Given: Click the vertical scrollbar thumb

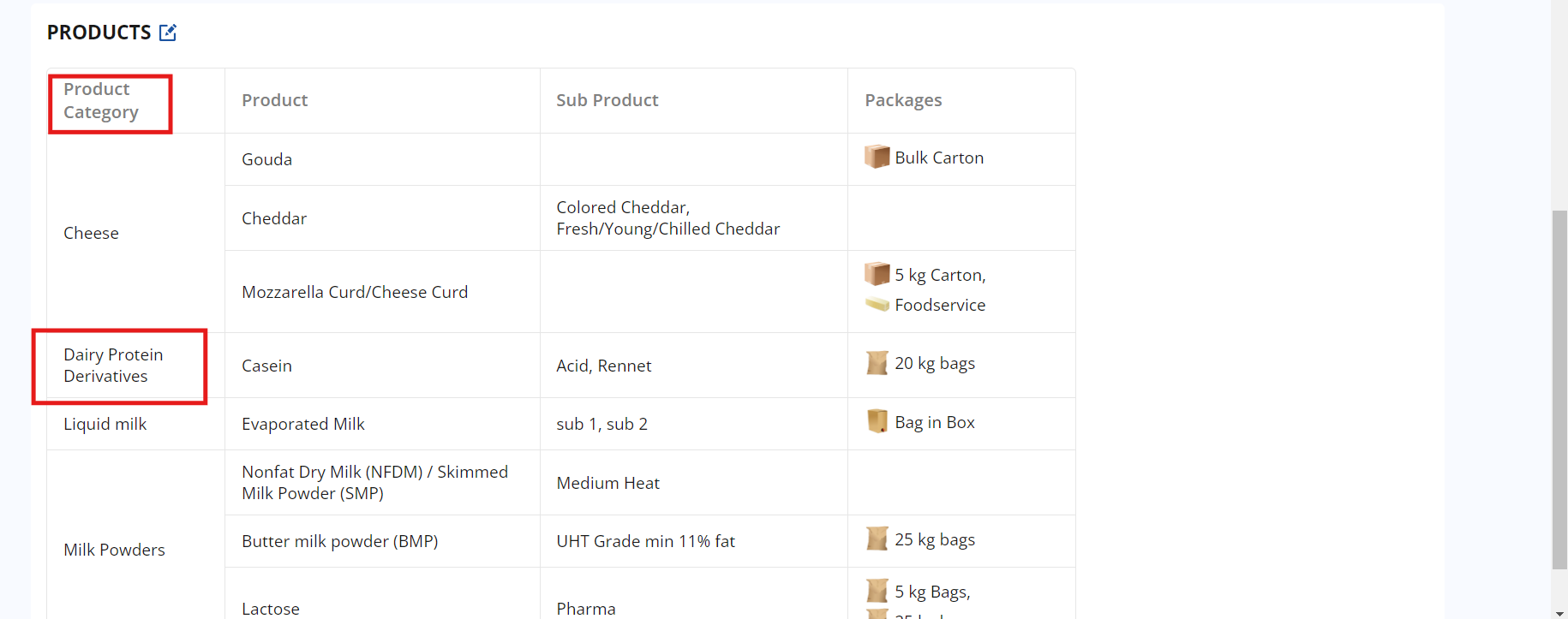Looking at the screenshot, I should tap(1559, 390).
